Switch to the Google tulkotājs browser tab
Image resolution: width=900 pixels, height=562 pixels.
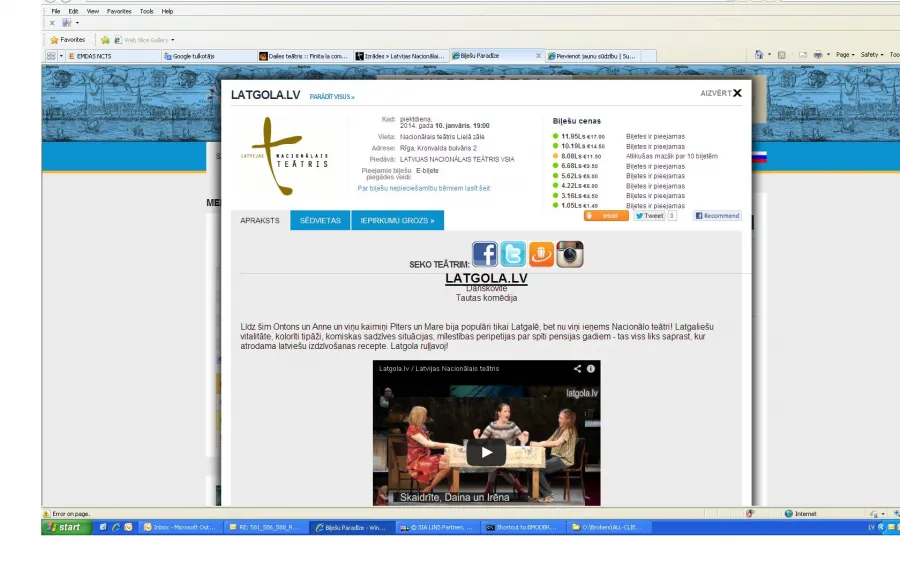(x=209, y=56)
